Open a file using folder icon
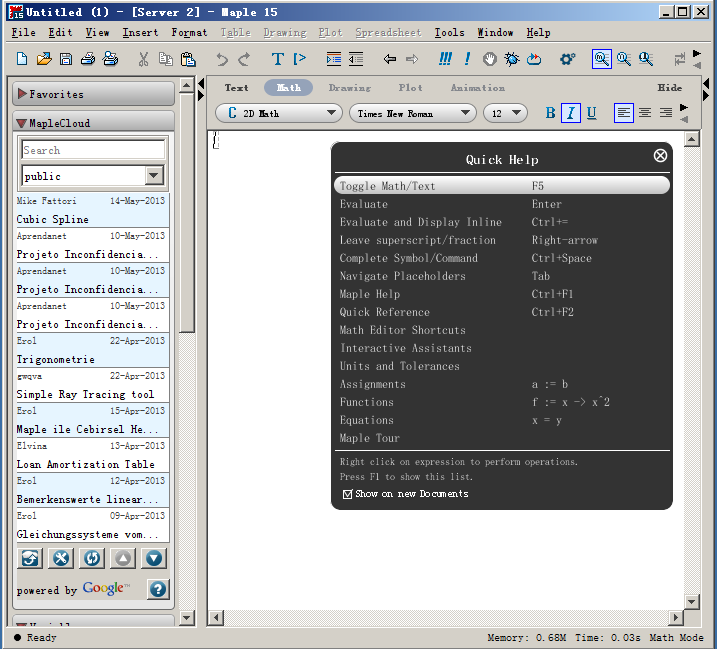 tap(44, 59)
